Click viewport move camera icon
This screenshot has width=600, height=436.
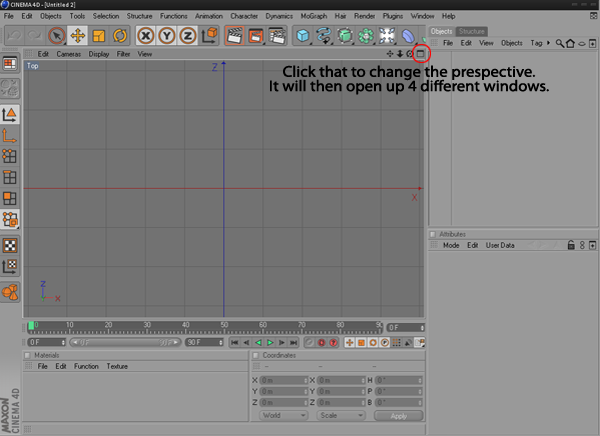[390, 54]
